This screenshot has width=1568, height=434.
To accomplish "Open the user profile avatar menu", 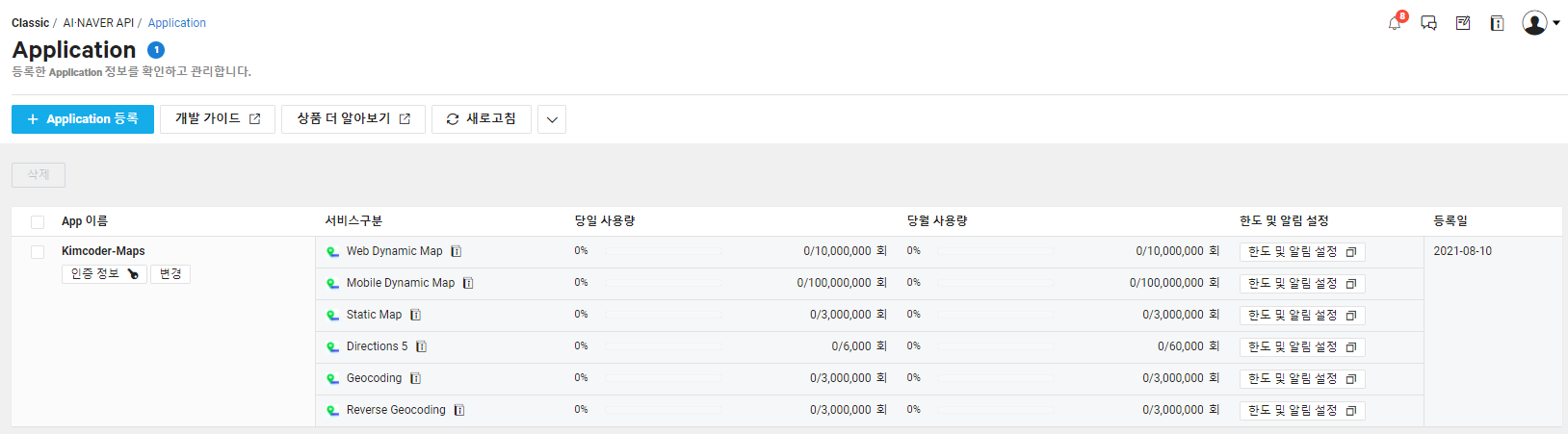I will click(1540, 23).
